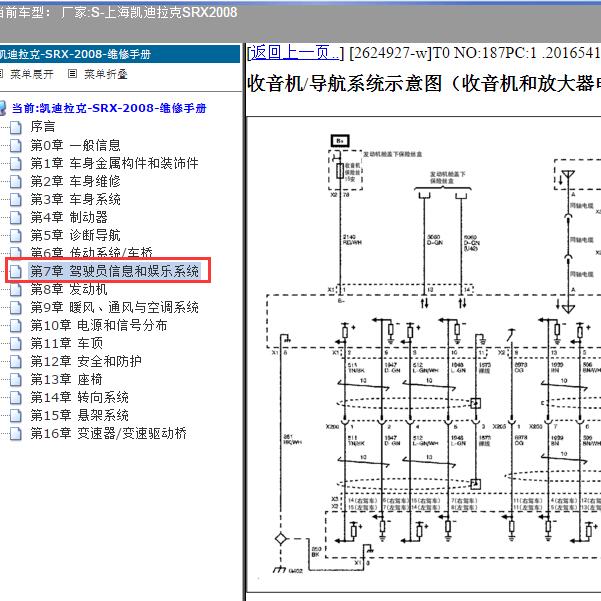Select 第3章 车身系统 in the tree
Viewport: 601px width, 601px height.
[x=76, y=199]
